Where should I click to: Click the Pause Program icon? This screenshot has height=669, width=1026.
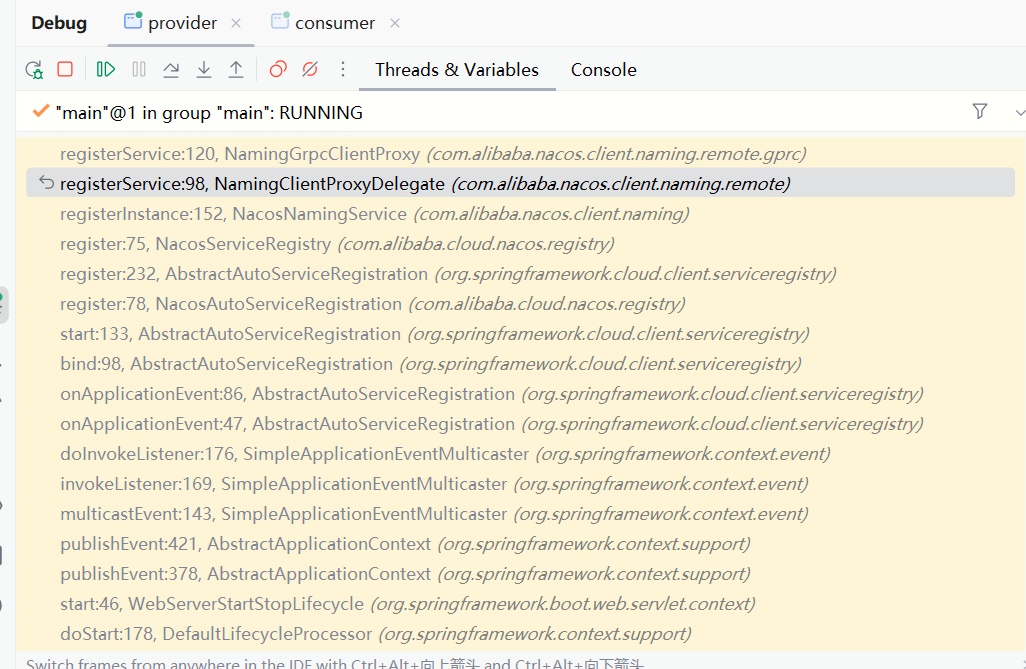point(139,69)
